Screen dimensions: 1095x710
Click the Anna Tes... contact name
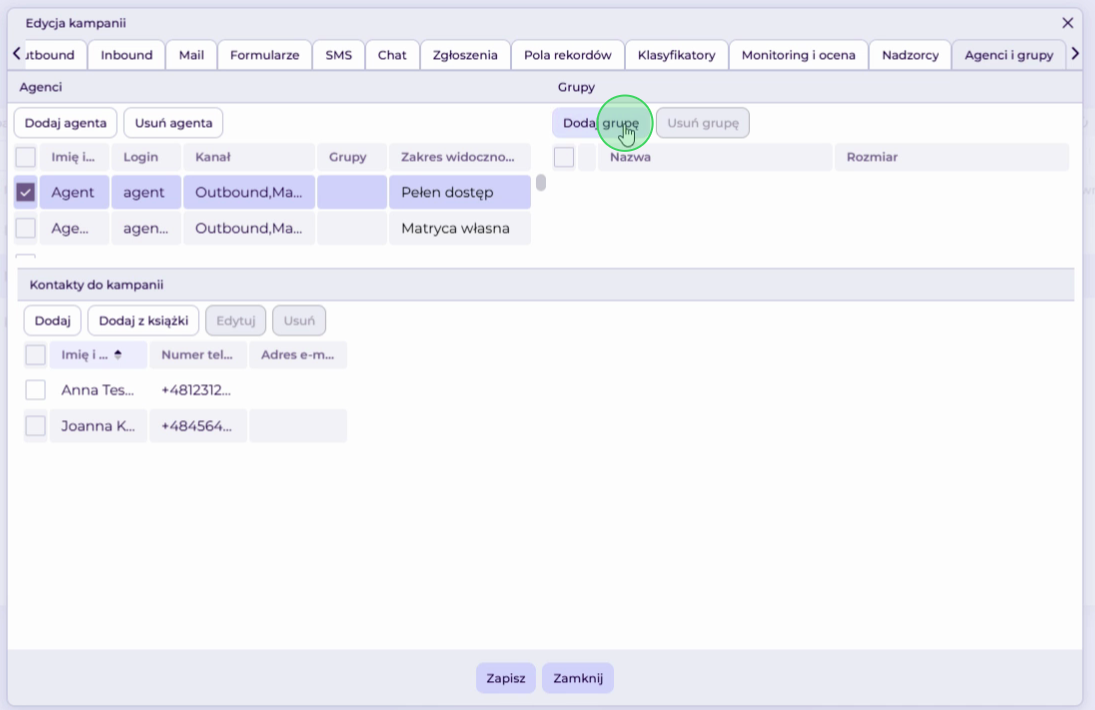(x=98, y=390)
